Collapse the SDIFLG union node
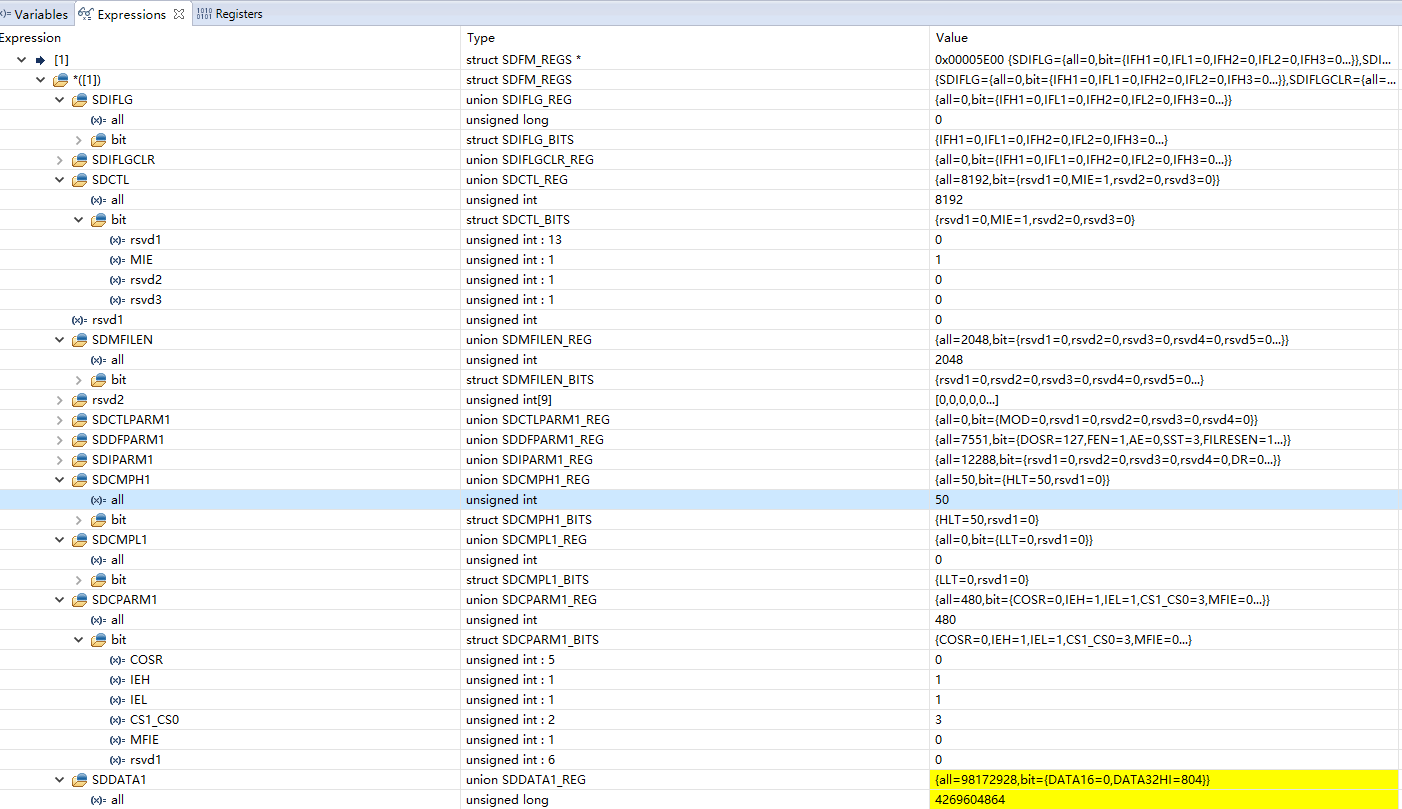 pos(60,100)
